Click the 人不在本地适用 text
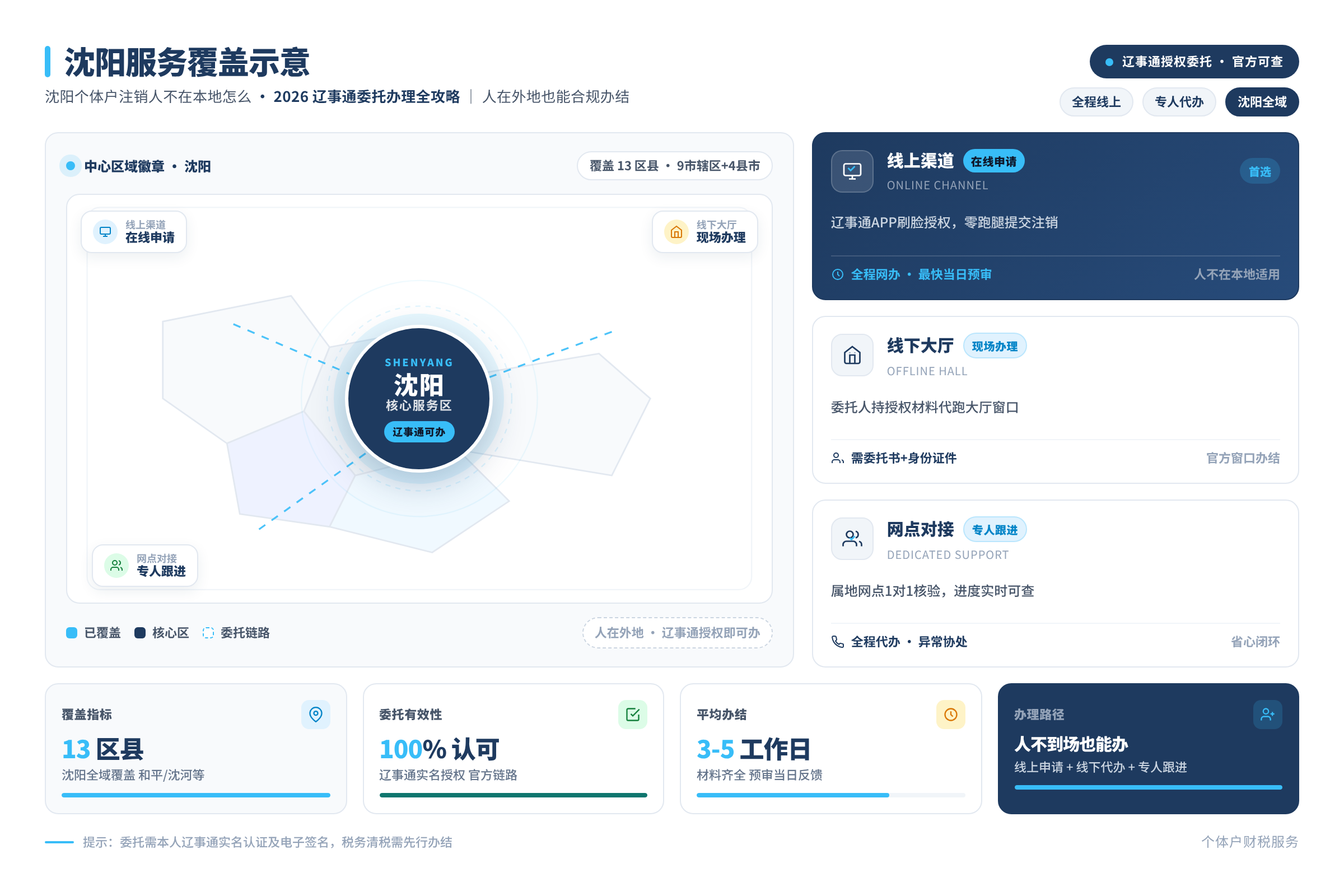Screen dimensions: 1344x896 click(x=1236, y=274)
